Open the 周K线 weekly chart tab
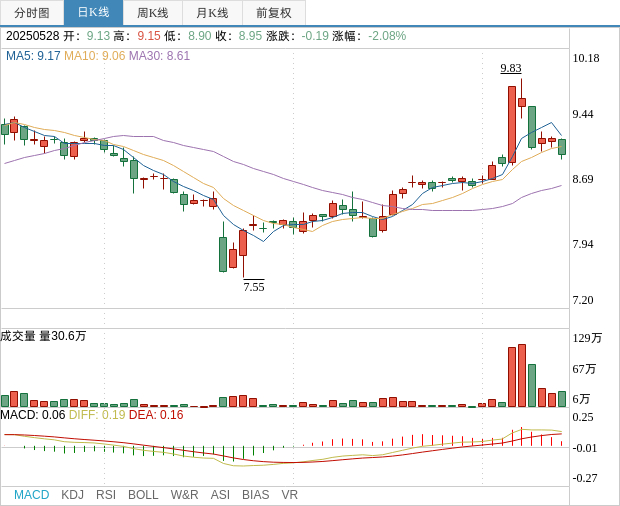The height and width of the screenshot is (506, 620). point(152,13)
